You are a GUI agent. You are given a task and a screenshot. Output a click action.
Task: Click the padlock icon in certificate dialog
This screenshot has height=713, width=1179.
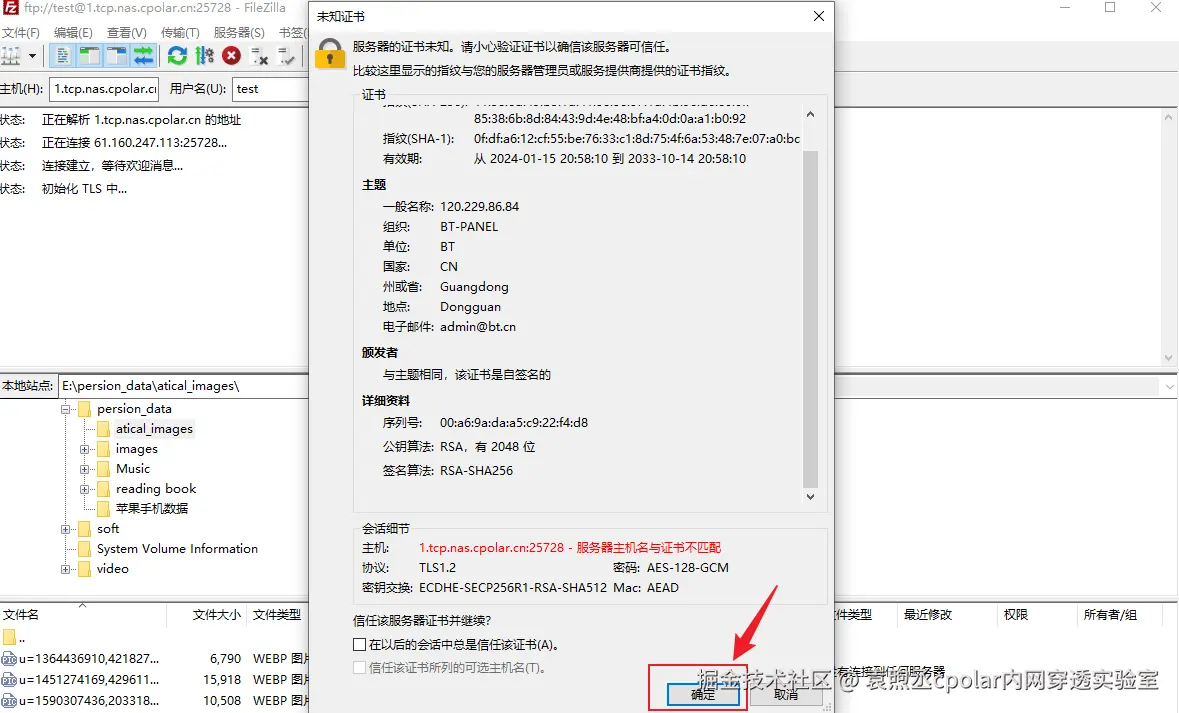click(329, 54)
